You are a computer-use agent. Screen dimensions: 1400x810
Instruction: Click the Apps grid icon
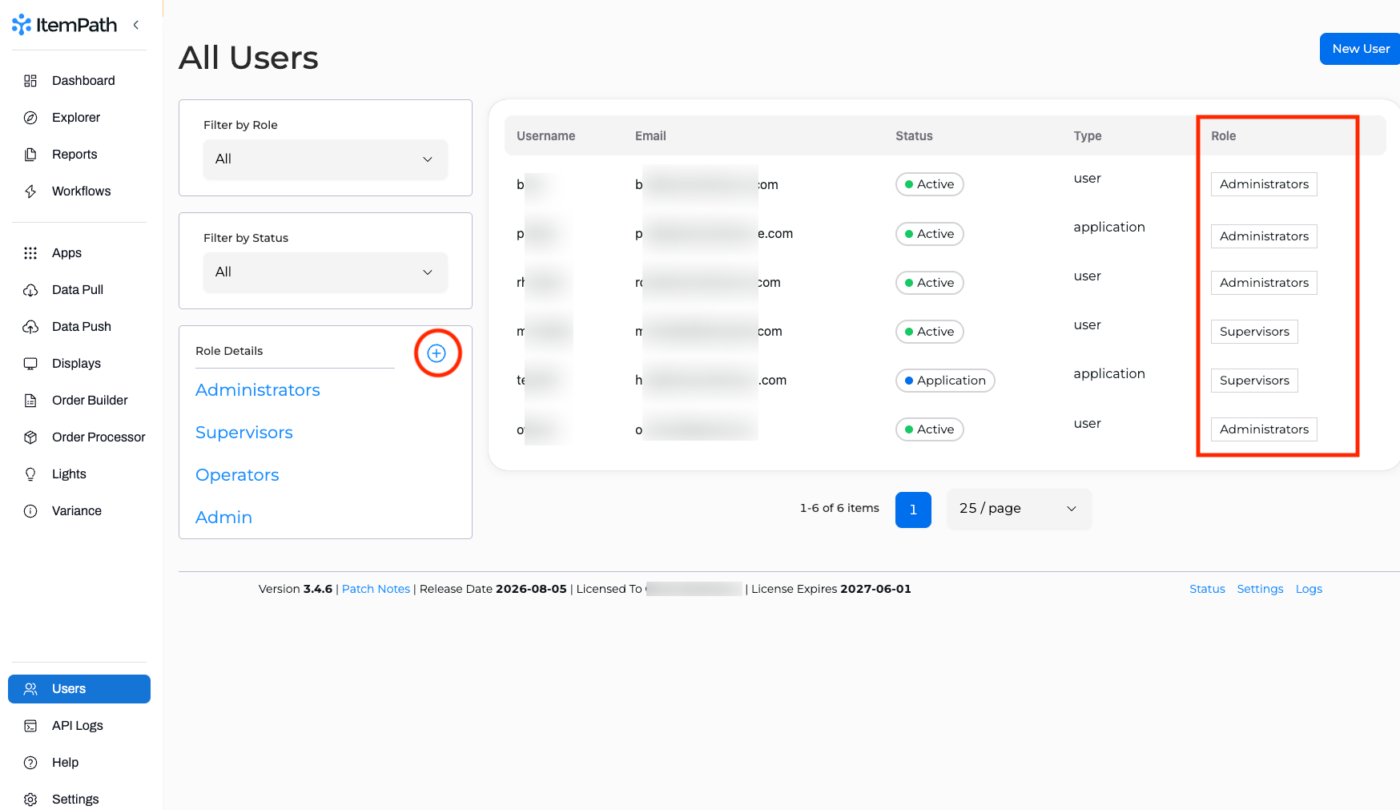(30, 254)
